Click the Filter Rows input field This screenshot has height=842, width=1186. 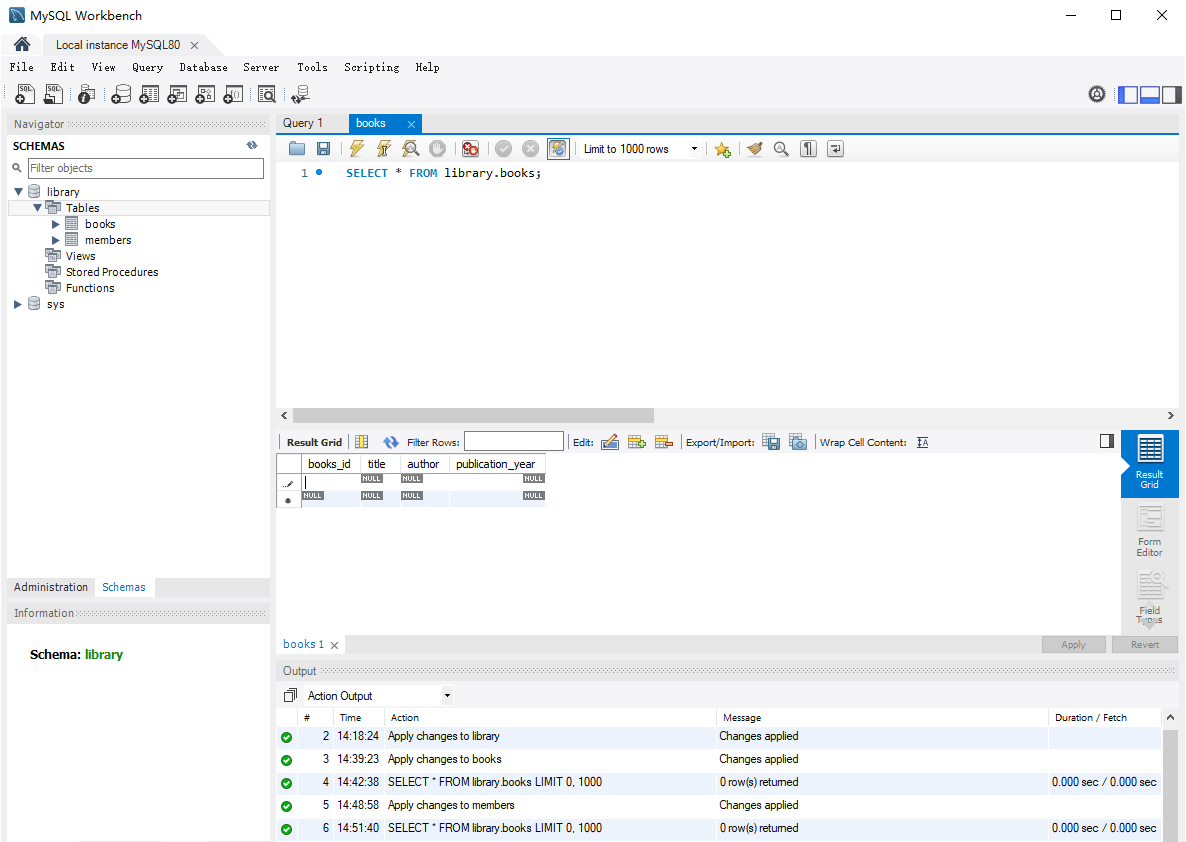[x=514, y=442]
